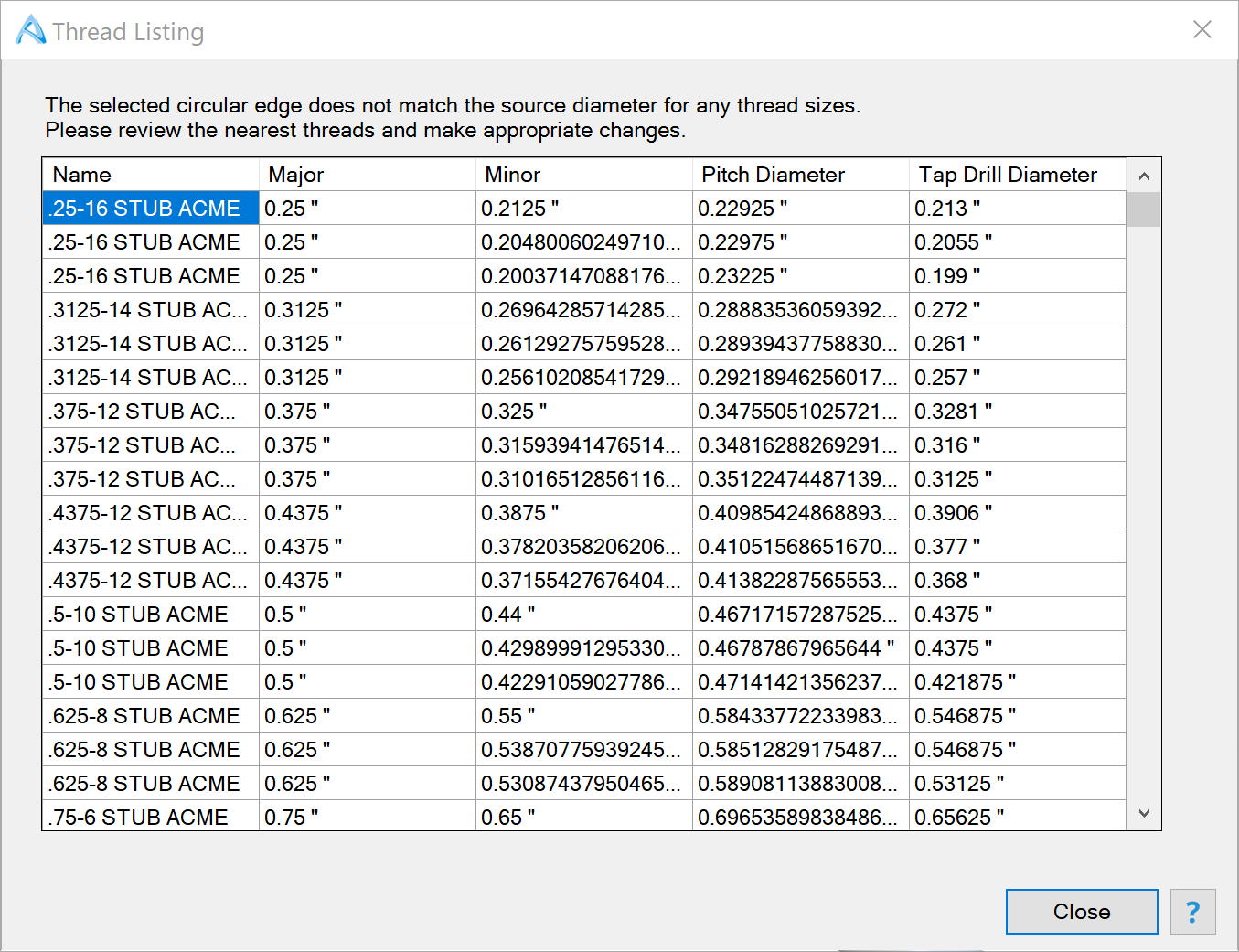Click the Close button

pyautogui.click(x=1082, y=912)
